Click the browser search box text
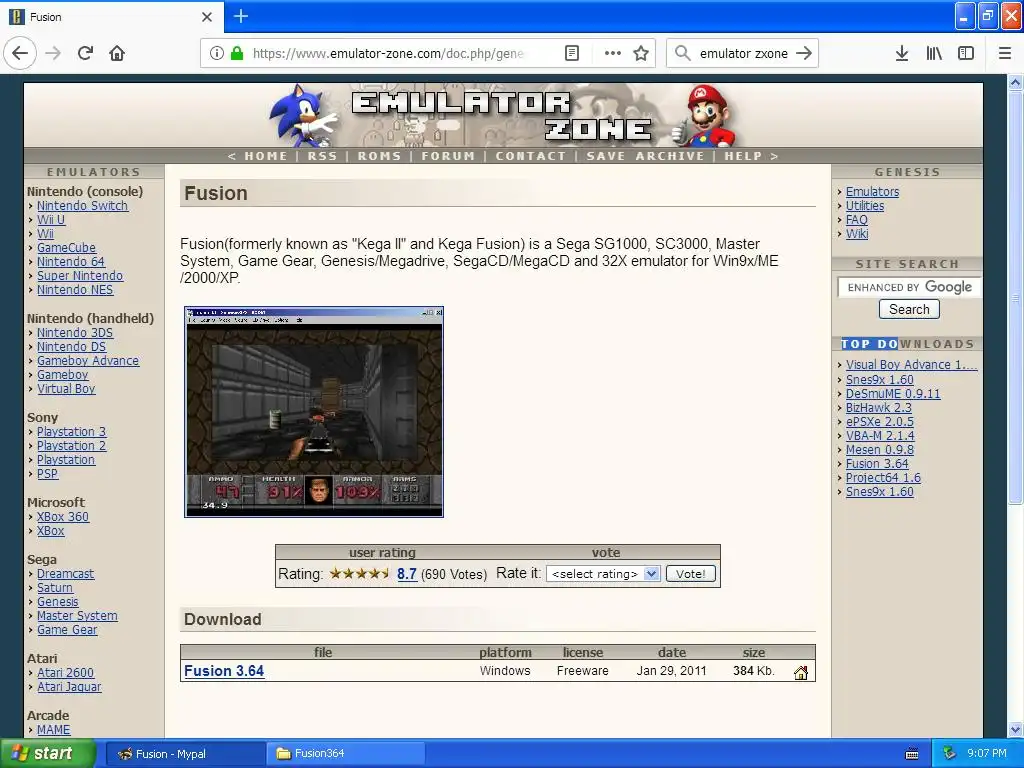The width and height of the screenshot is (1024, 768). [743, 54]
